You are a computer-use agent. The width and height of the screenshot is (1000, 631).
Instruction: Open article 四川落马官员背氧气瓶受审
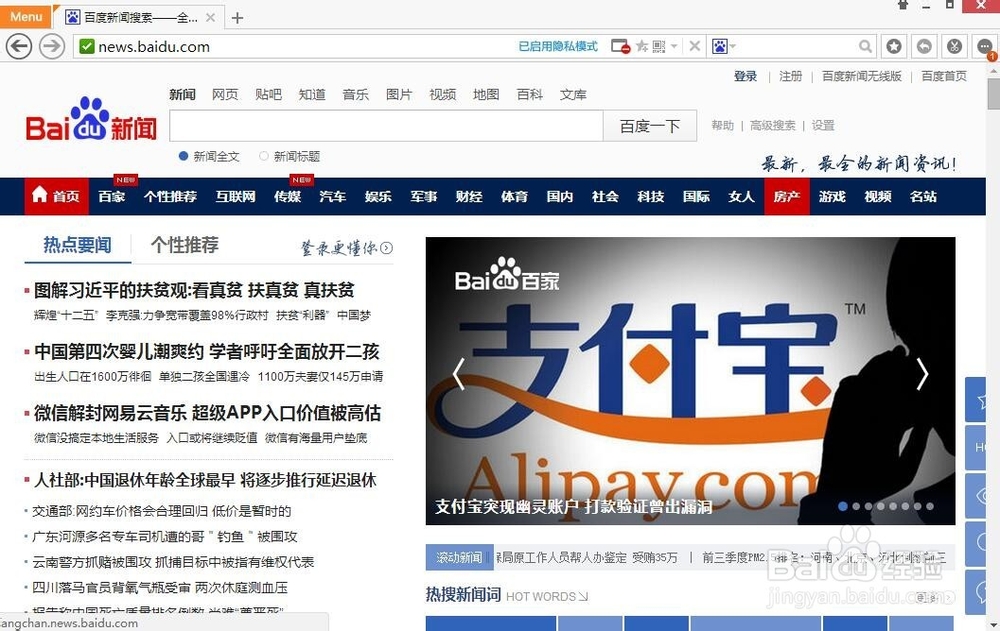click(x=160, y=587)
